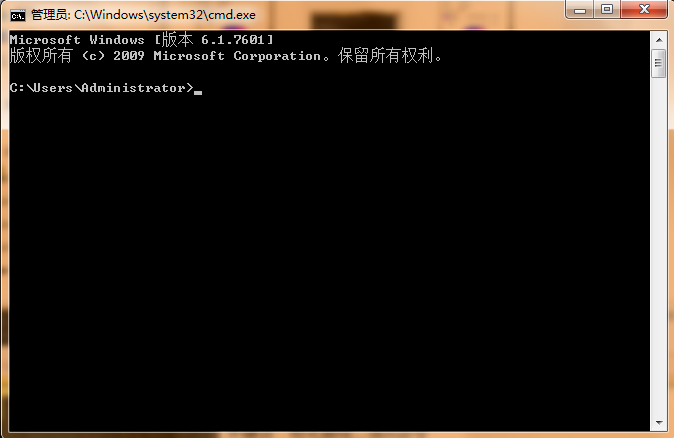Open the cmd.exe system menu icon
The image size is (674, 438).
(x=18, y=15)
